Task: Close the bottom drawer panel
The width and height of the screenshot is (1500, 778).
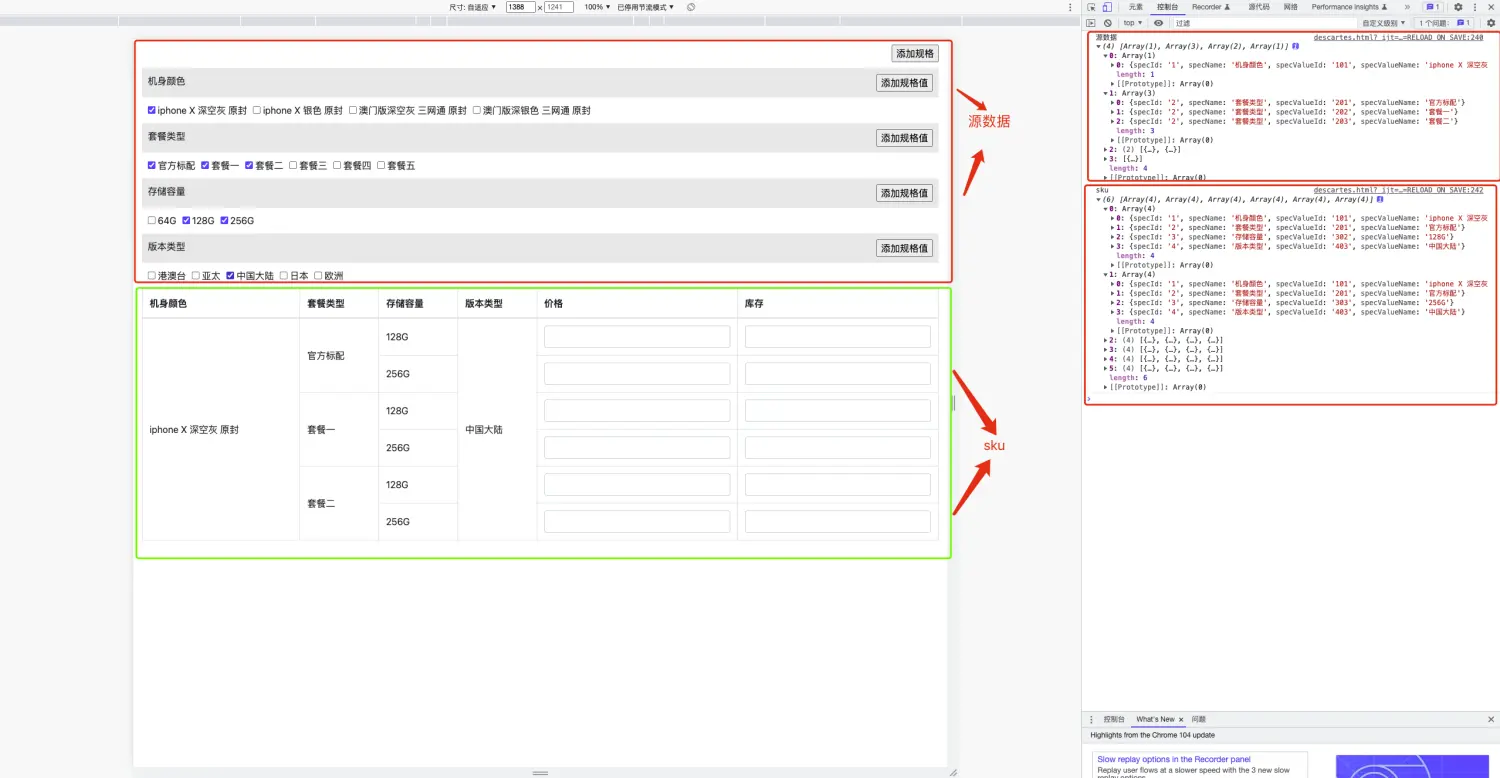Action: (1491, 719)
